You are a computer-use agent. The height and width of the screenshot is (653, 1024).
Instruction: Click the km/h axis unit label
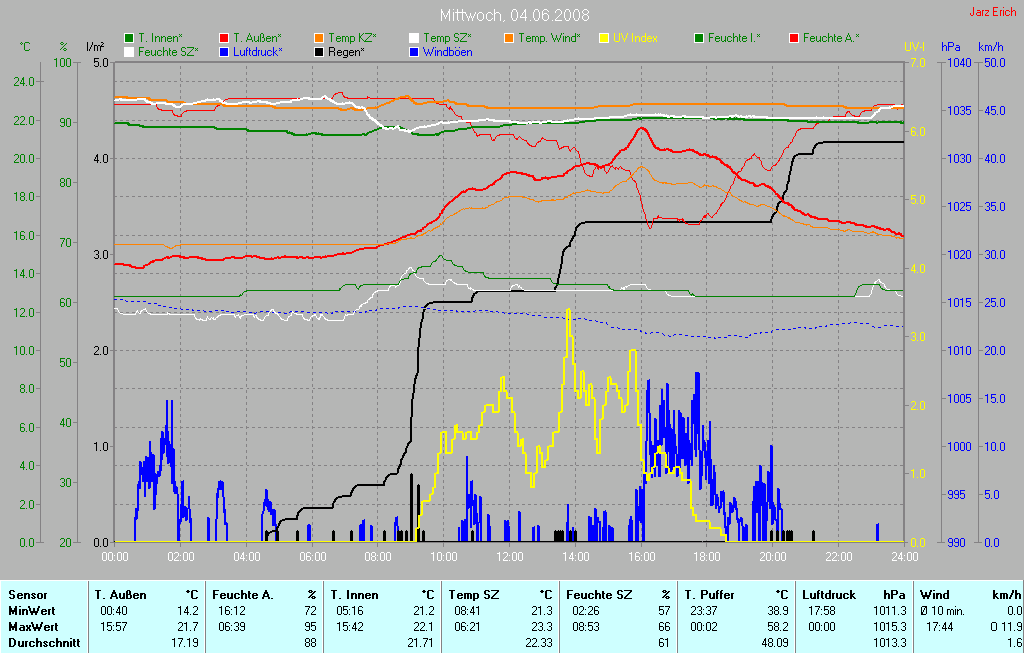point(990,47)
